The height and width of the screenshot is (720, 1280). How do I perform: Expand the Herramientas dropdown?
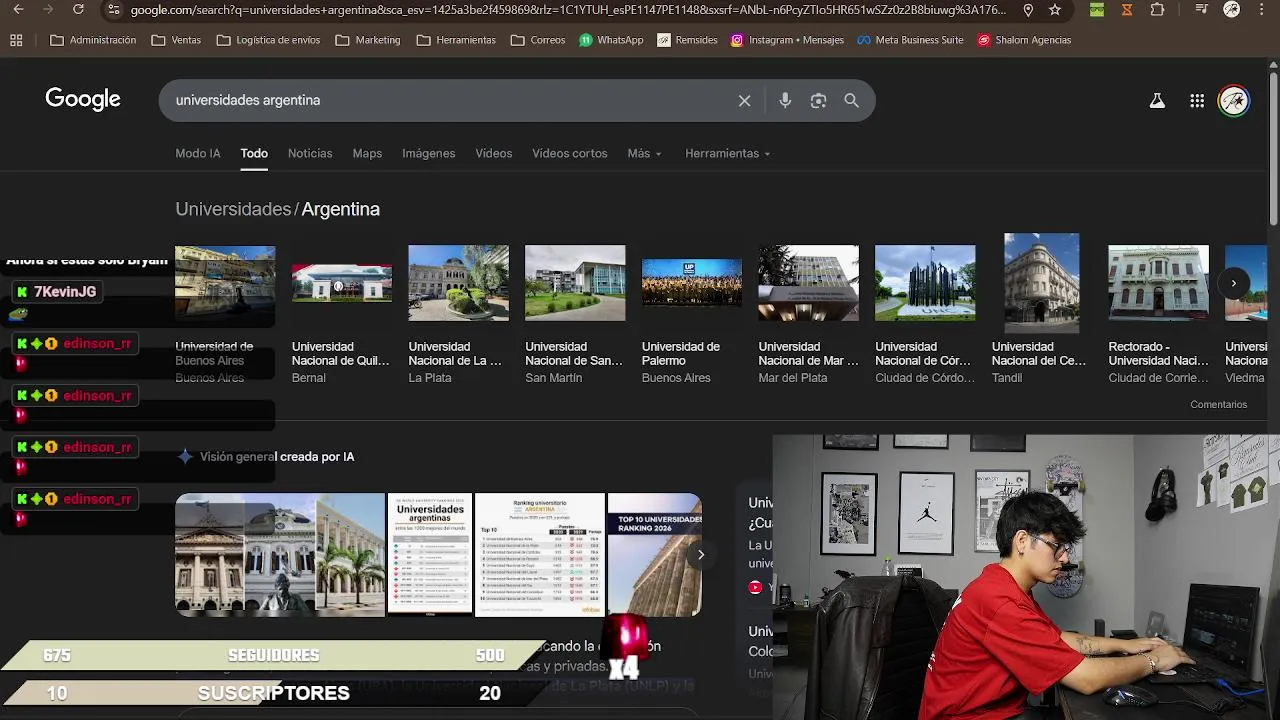[x=727, y=153]
